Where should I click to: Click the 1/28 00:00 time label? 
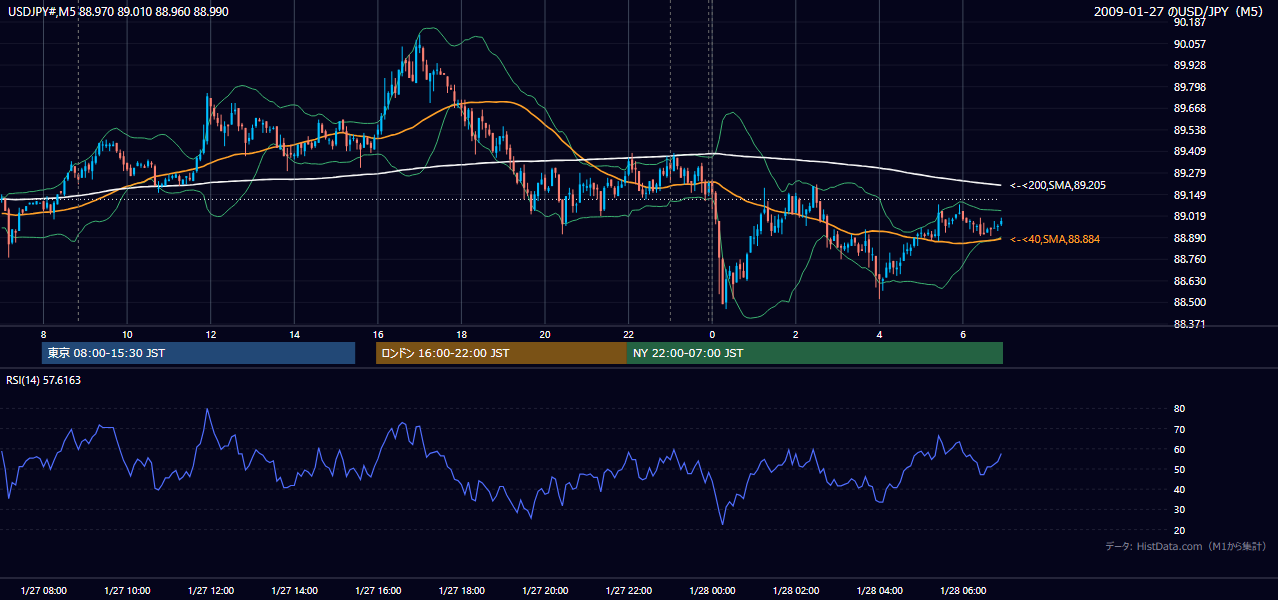click(x=712, y=591)
